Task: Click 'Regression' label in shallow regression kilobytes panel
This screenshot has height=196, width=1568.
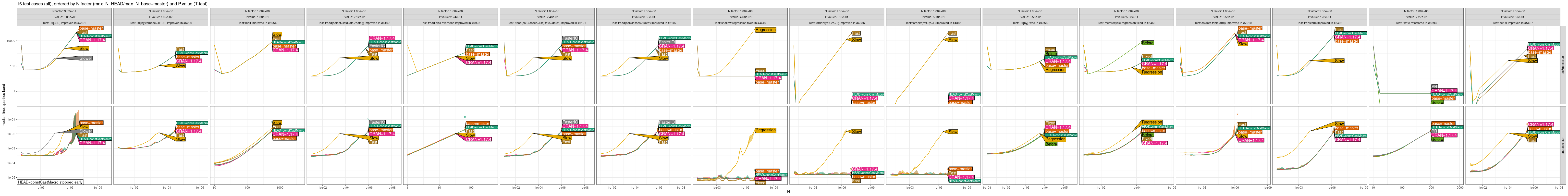Action: coord(765,30)
